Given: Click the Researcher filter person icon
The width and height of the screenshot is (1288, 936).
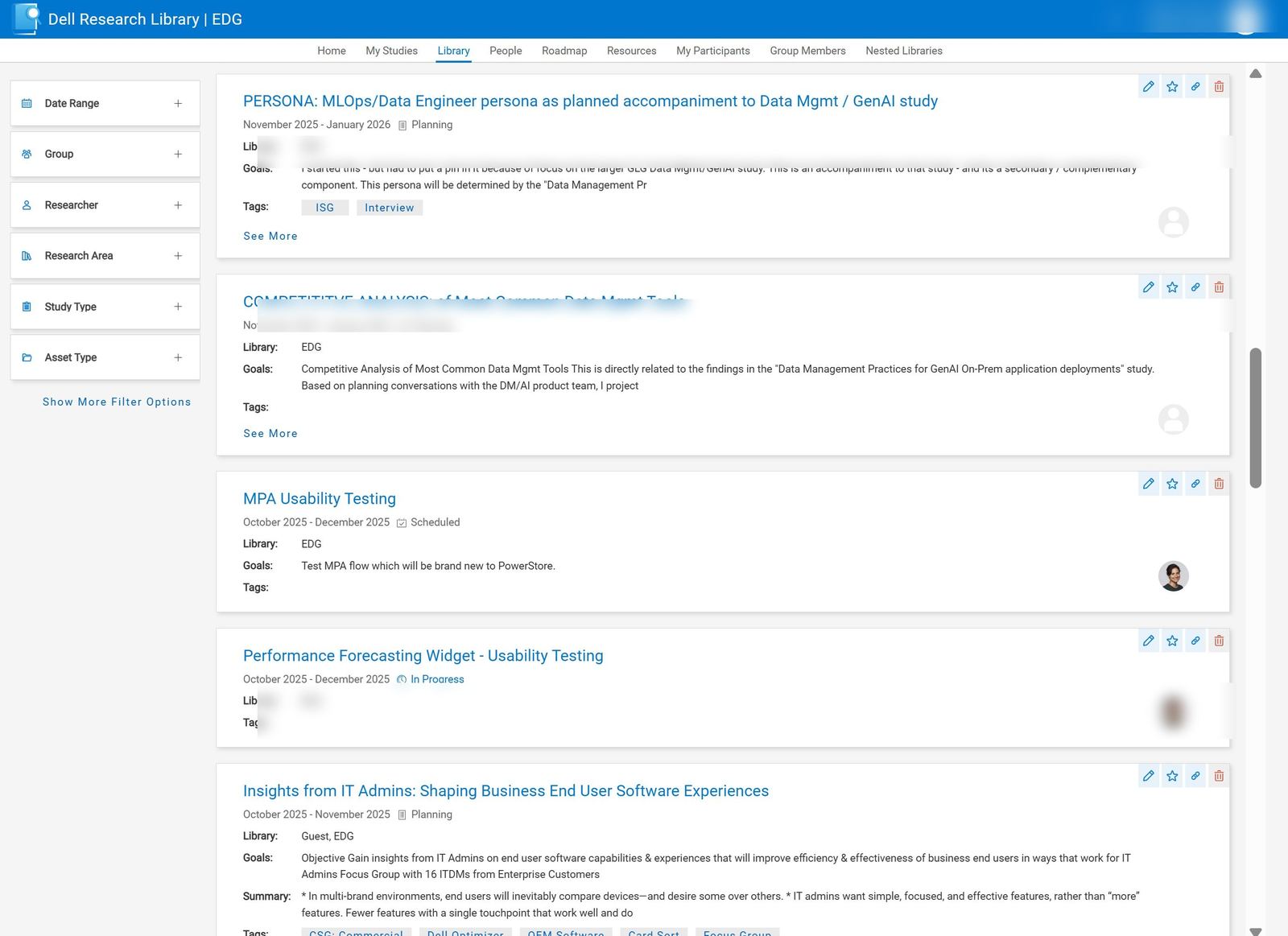Looking at the screenshot, I should 27,204.
